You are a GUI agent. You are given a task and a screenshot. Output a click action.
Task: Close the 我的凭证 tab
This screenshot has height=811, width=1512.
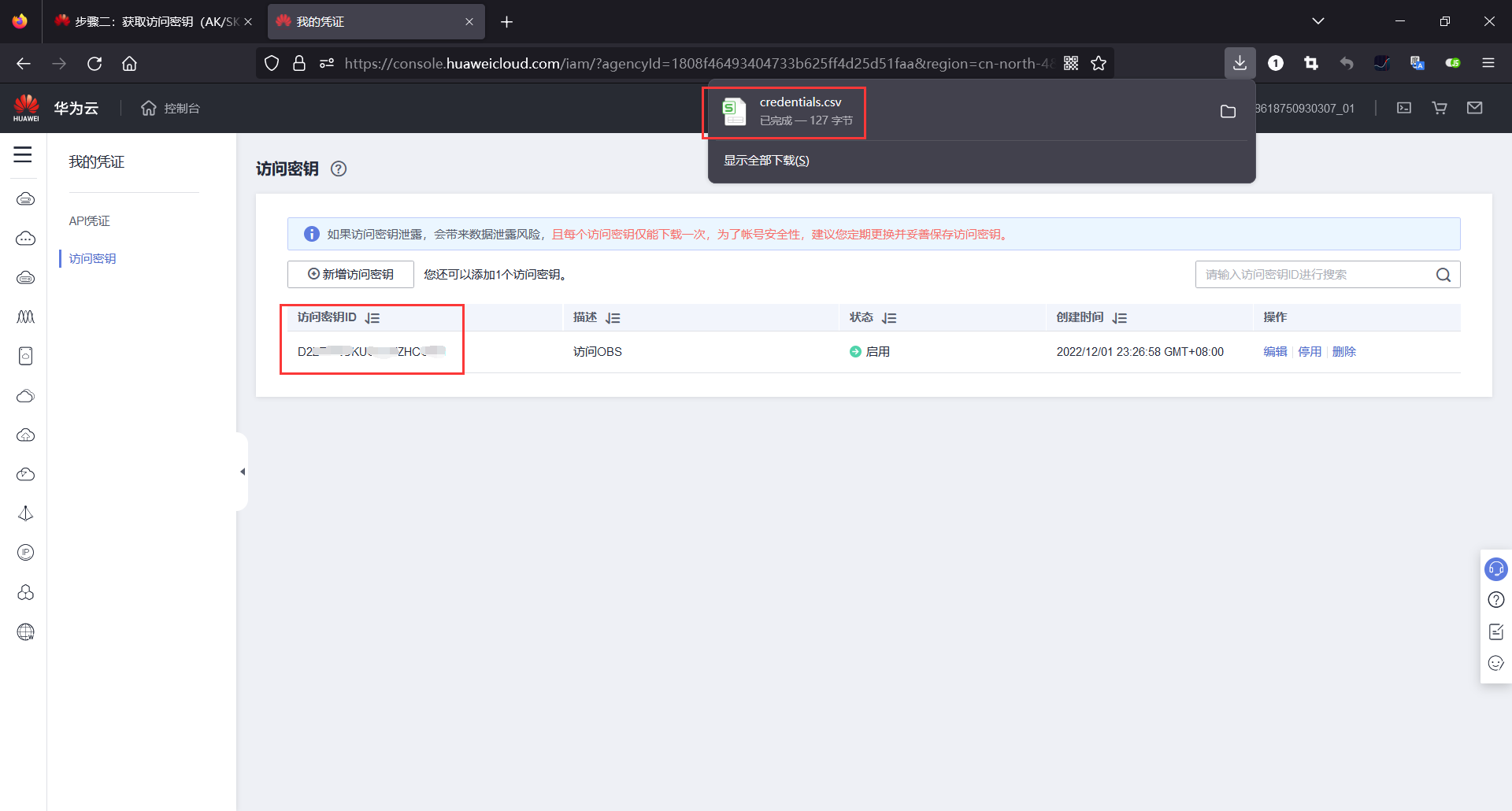coord(469,21)
